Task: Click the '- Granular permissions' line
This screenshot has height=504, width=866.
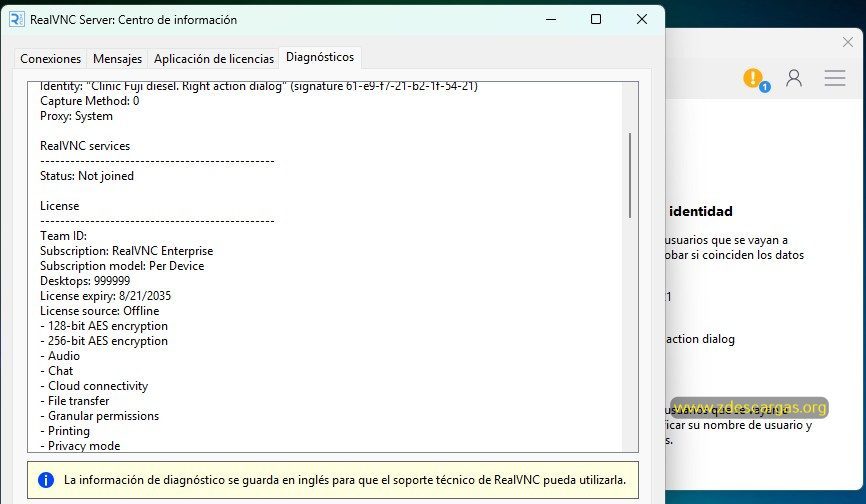Action: (x=99, y=416)
